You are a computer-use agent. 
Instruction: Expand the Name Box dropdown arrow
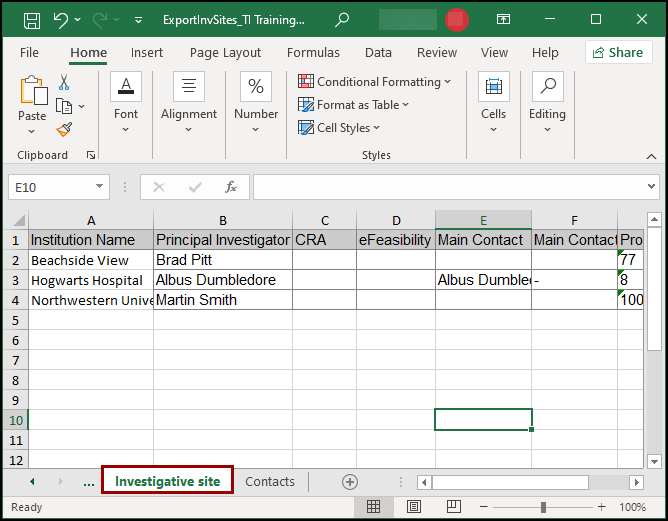tap(99, 187)
